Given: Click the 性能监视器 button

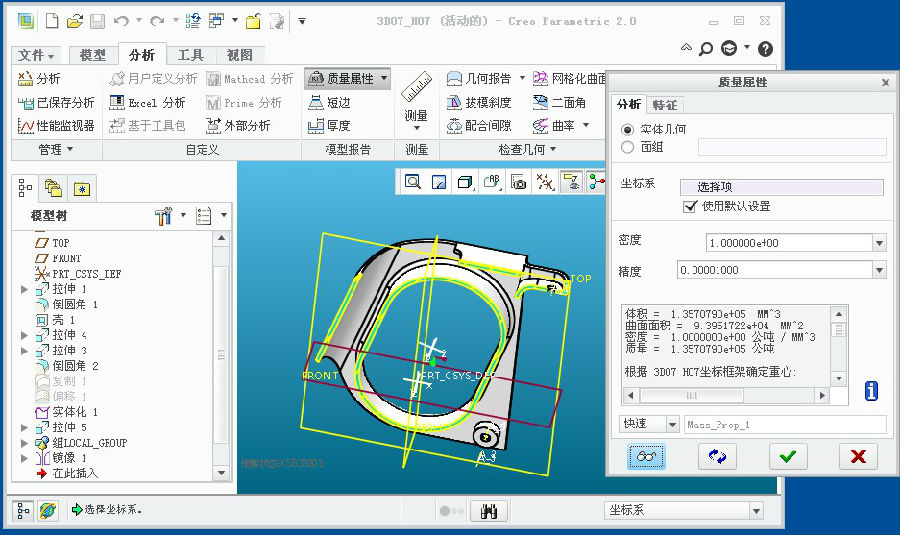Looking at the screenshot, I should [57, 126].
